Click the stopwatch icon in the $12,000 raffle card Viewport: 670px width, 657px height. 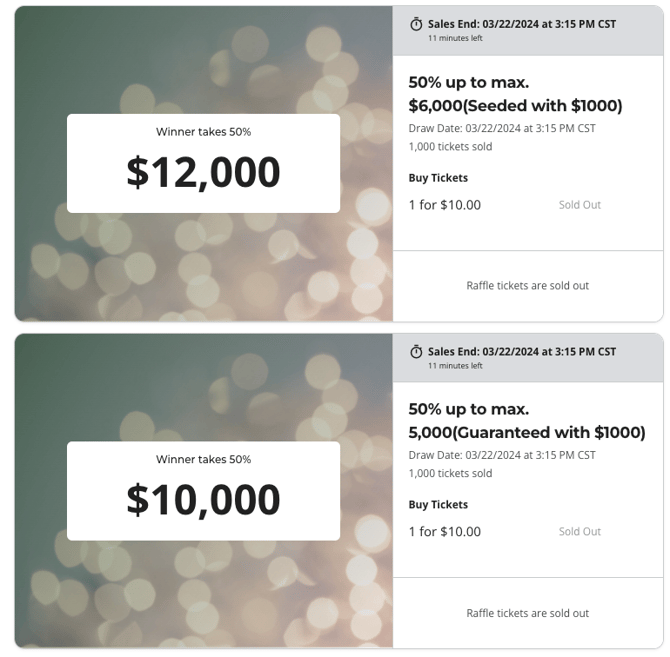pos(416,25)
